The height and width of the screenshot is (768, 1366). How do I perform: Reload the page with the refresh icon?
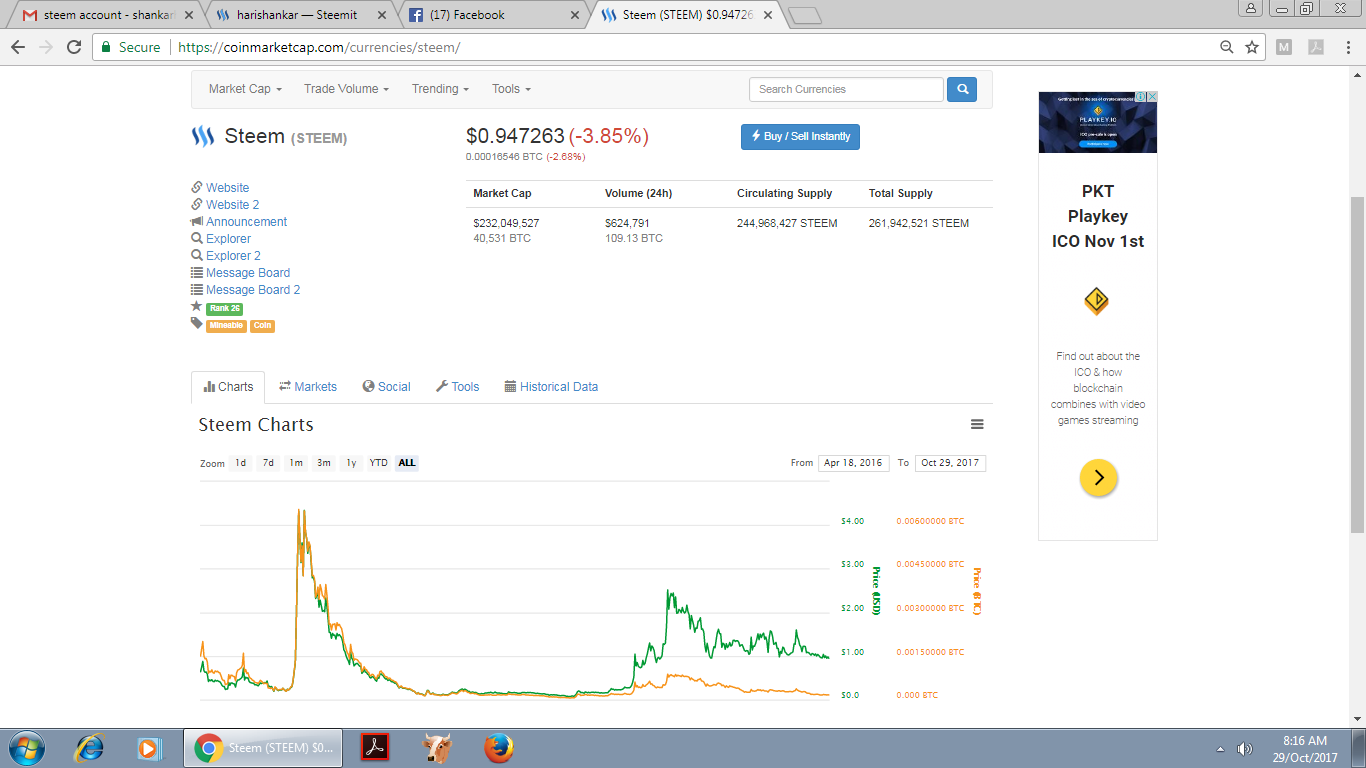coord(74,47)
